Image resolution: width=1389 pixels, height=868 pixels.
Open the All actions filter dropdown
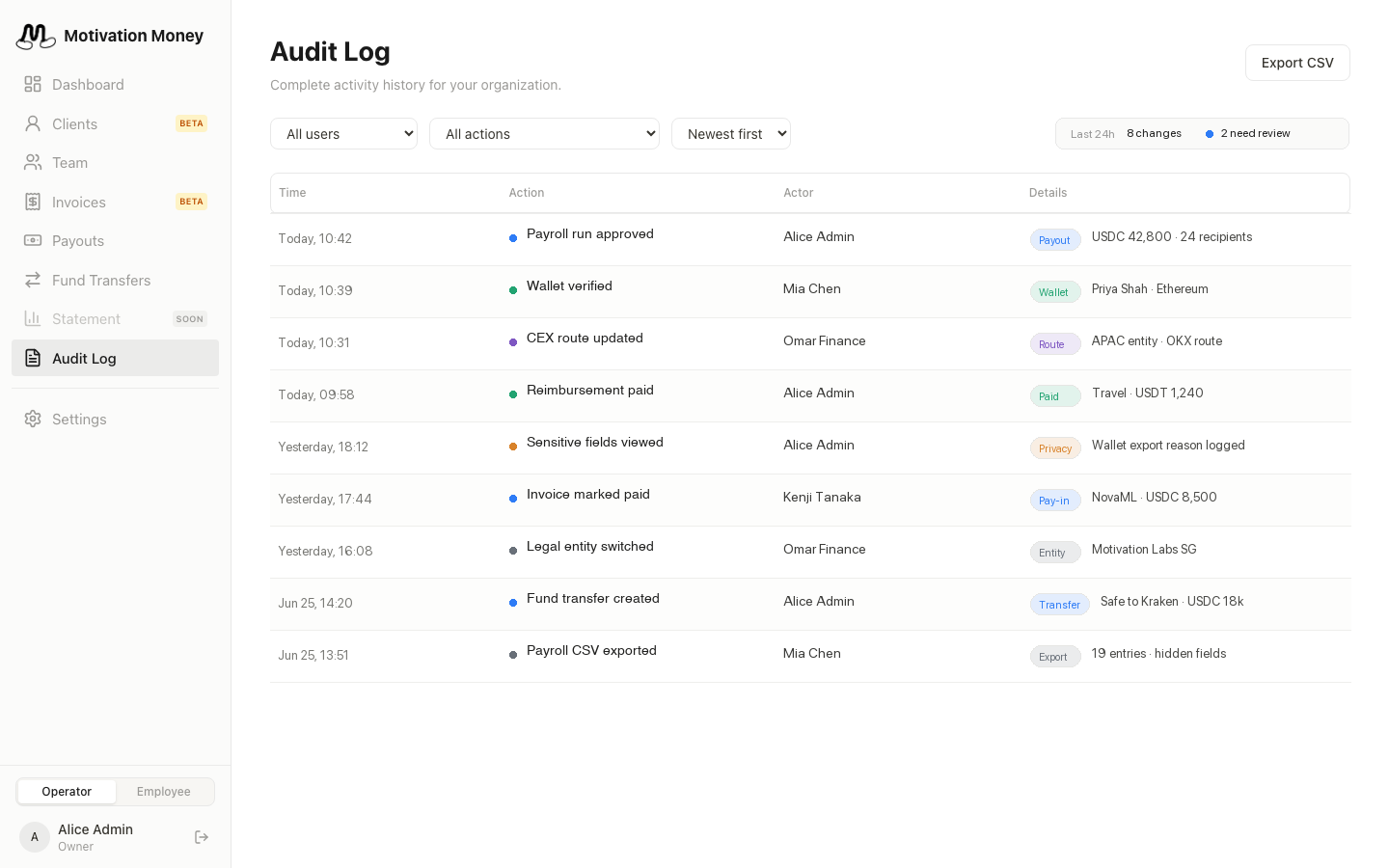544,134
